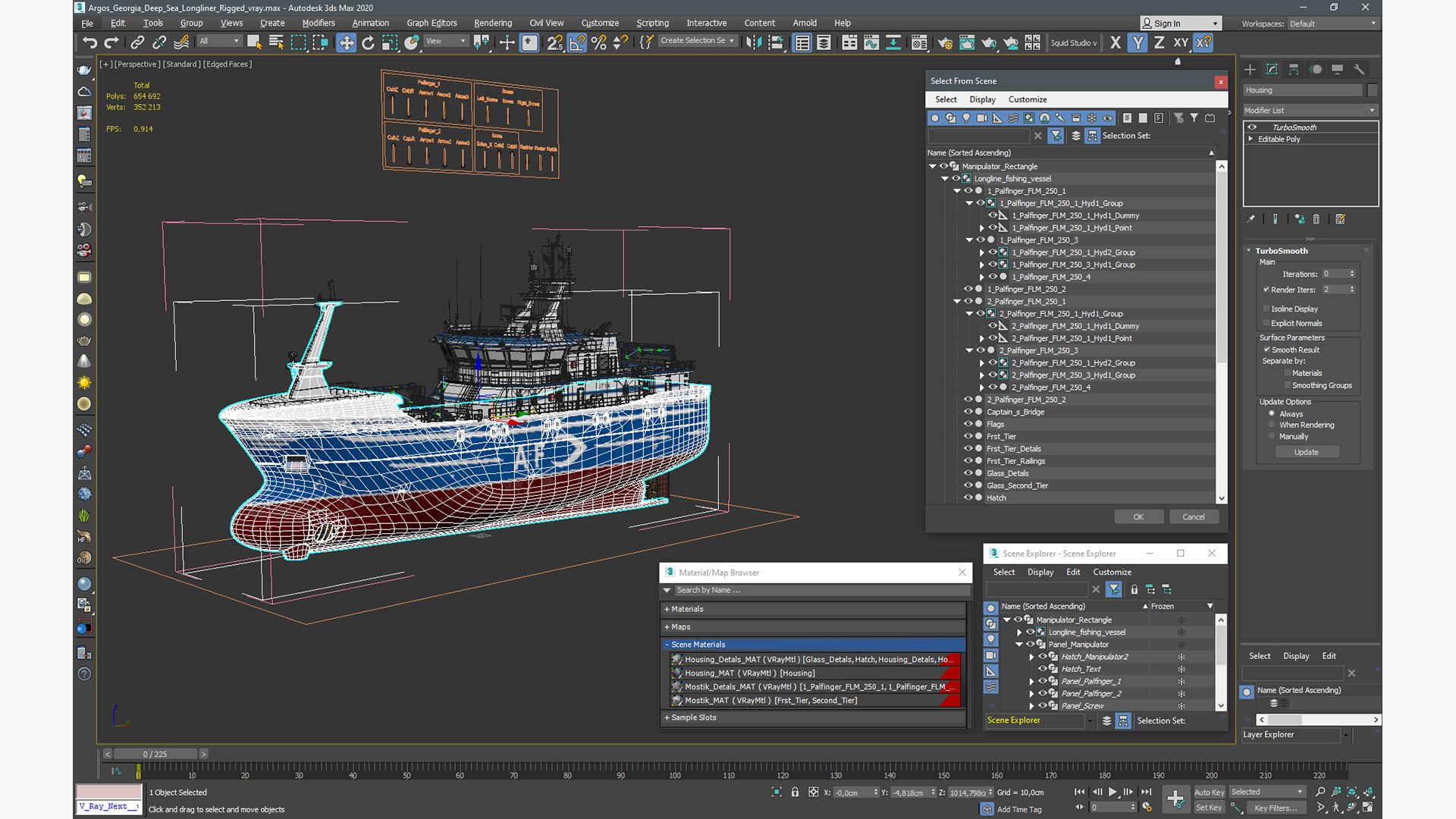Click Search by Name field in Material Browser
1456x819 pixels.
pos(821,590)
